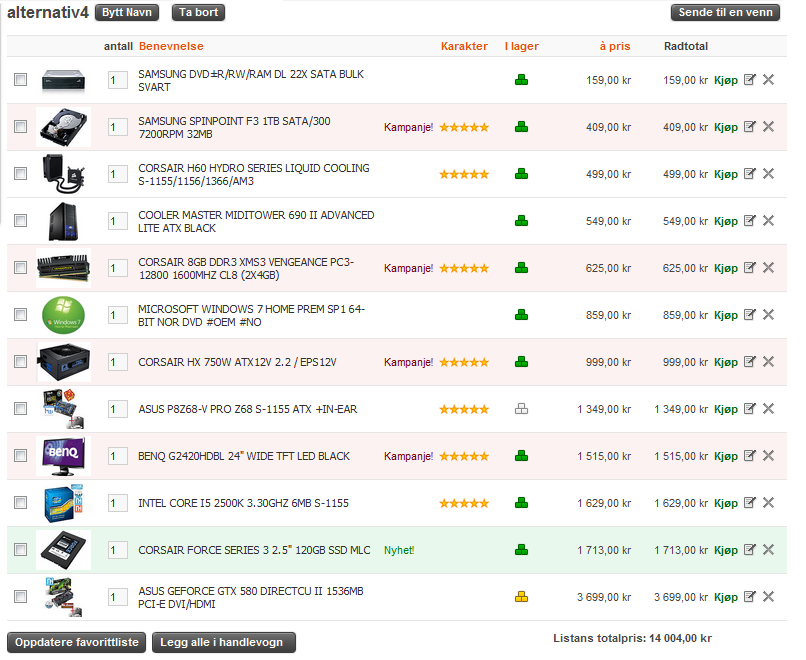806x660 pixels.
Task: Open BenQ monitor product thumbnail
Action: [63, 456]
